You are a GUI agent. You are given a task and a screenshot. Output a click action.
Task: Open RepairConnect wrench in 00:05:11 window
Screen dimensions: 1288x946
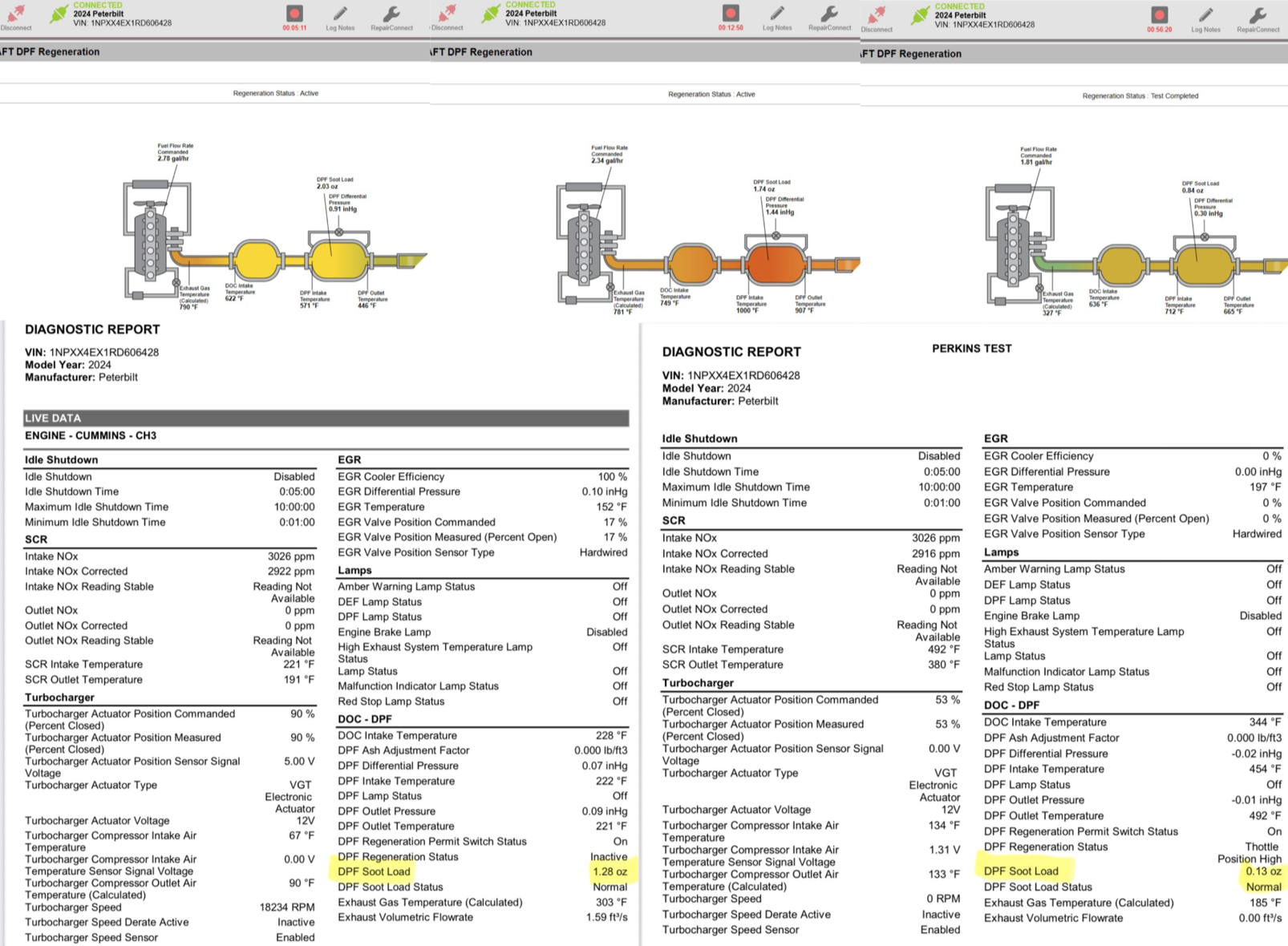(x=391, y=14)
